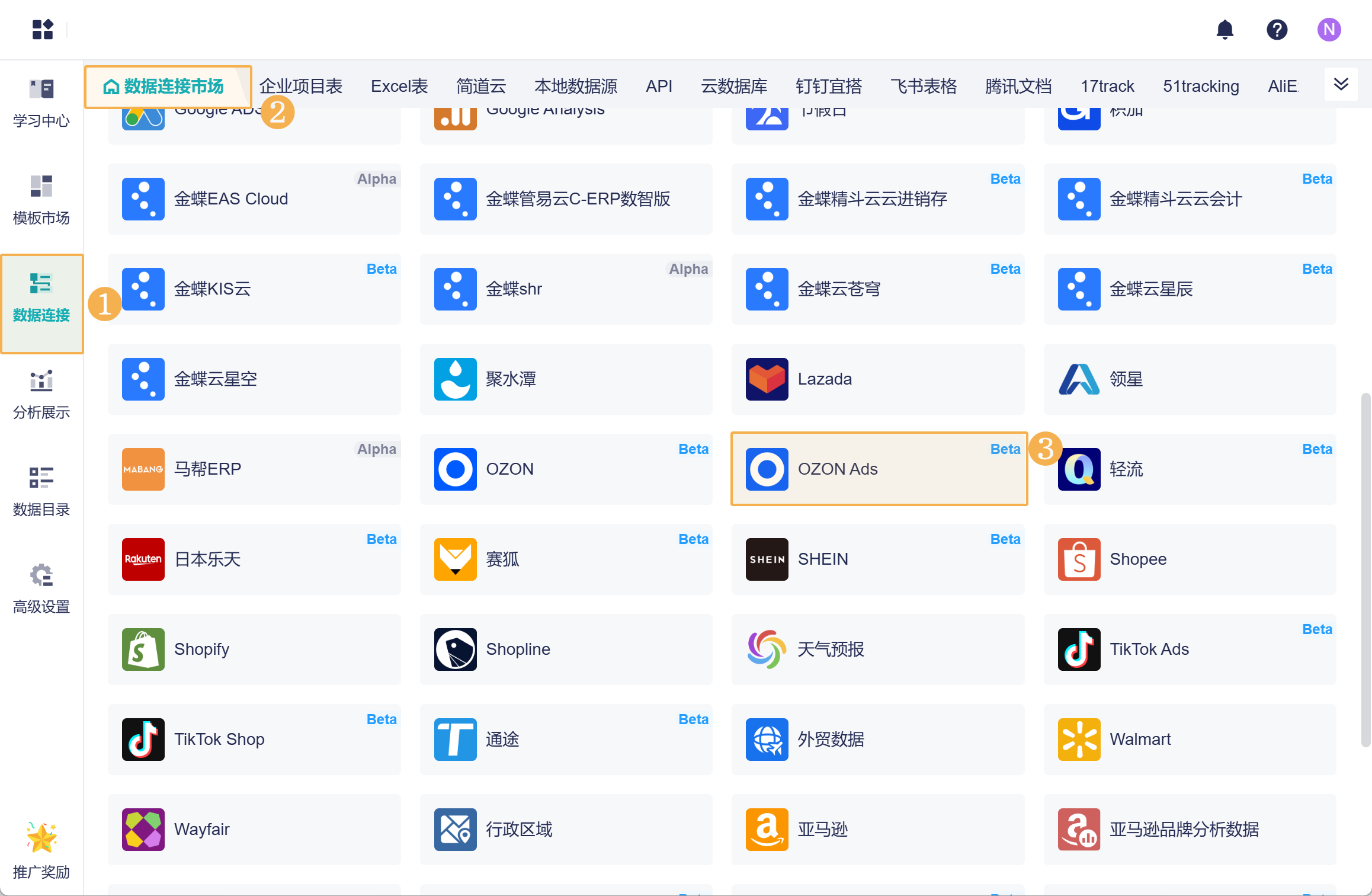Click the Shopline logo icon
Screen dimensions: 1372x896
[455, 649]
